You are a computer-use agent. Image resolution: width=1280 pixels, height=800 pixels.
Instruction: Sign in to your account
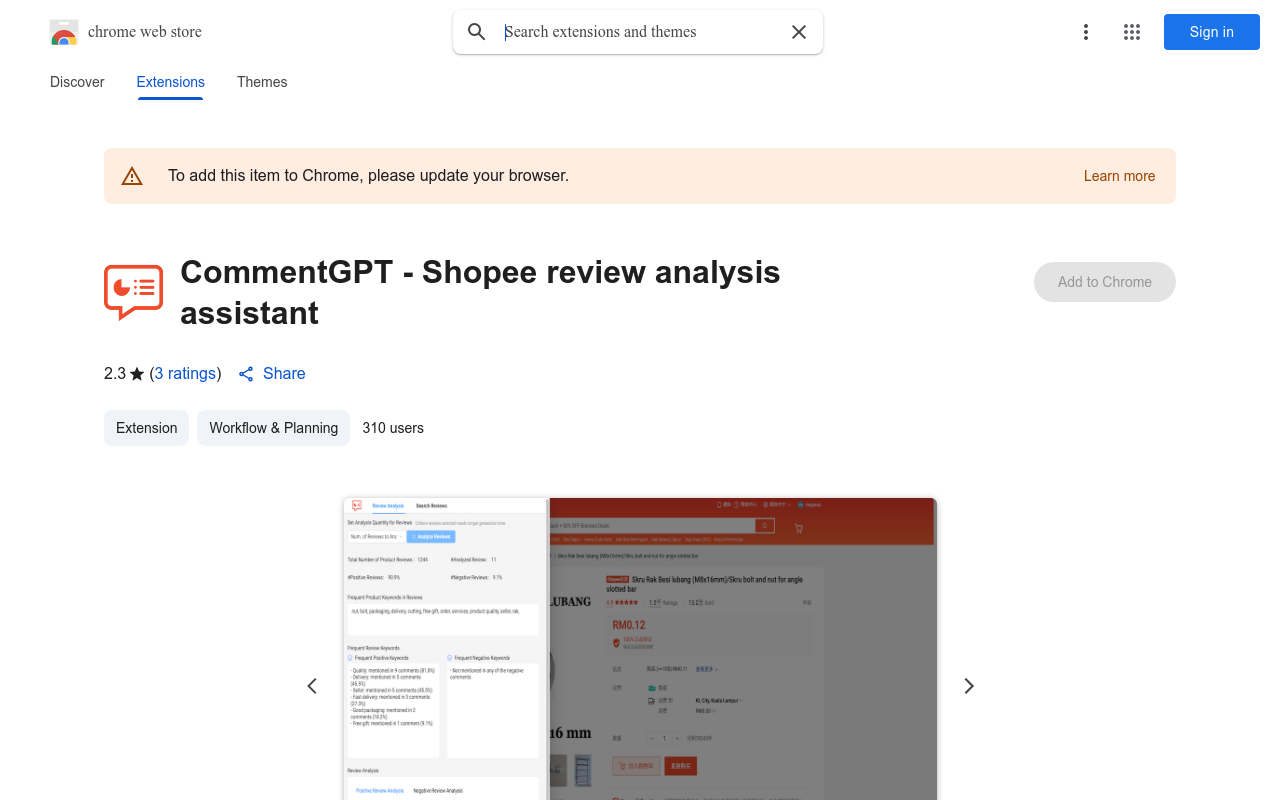click(x=1212, y=32)
